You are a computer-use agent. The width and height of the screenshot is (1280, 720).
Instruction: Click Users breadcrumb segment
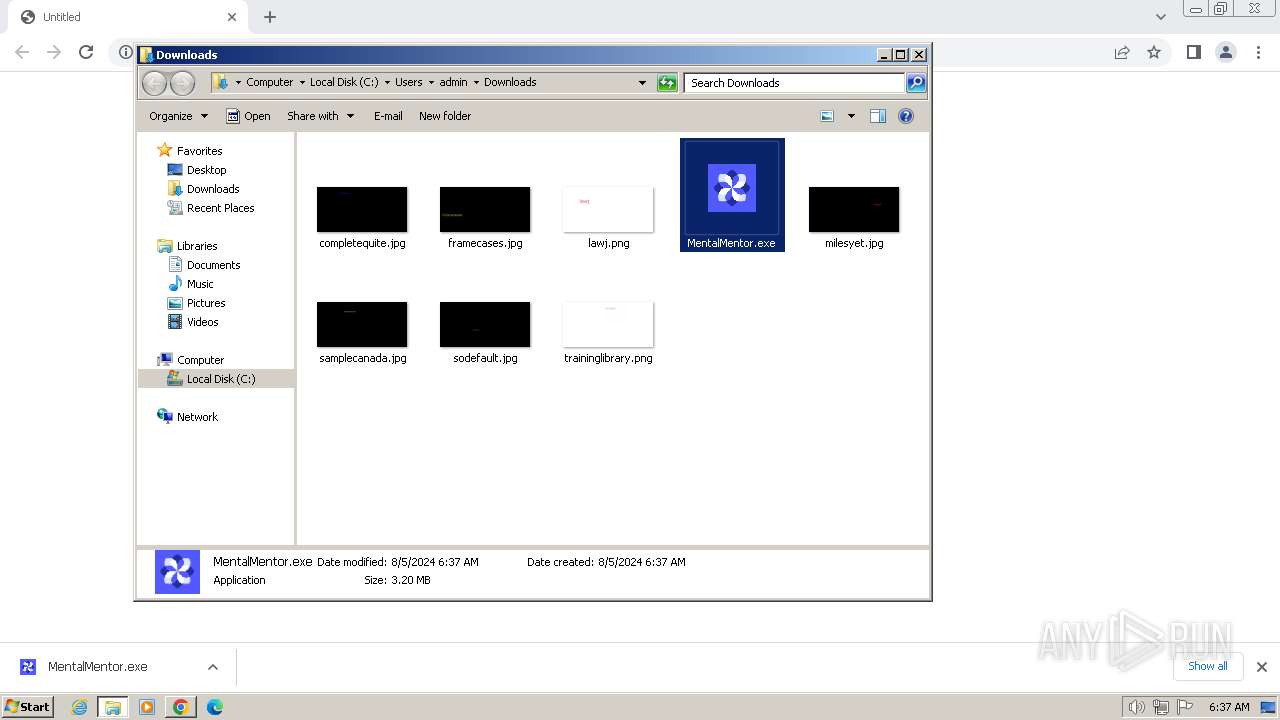click(x=408, y=83)
